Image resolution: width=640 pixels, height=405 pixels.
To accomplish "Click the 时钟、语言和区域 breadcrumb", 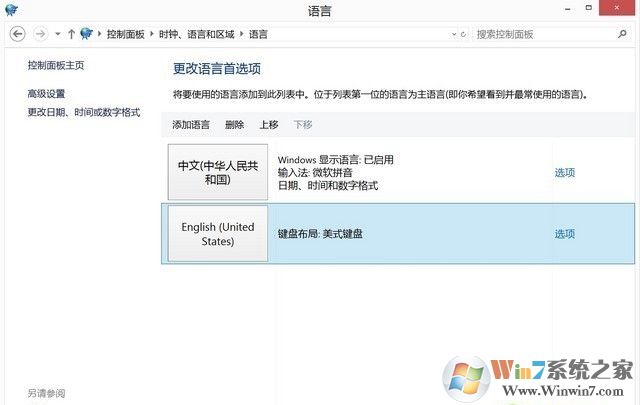I will coord(197,34).
